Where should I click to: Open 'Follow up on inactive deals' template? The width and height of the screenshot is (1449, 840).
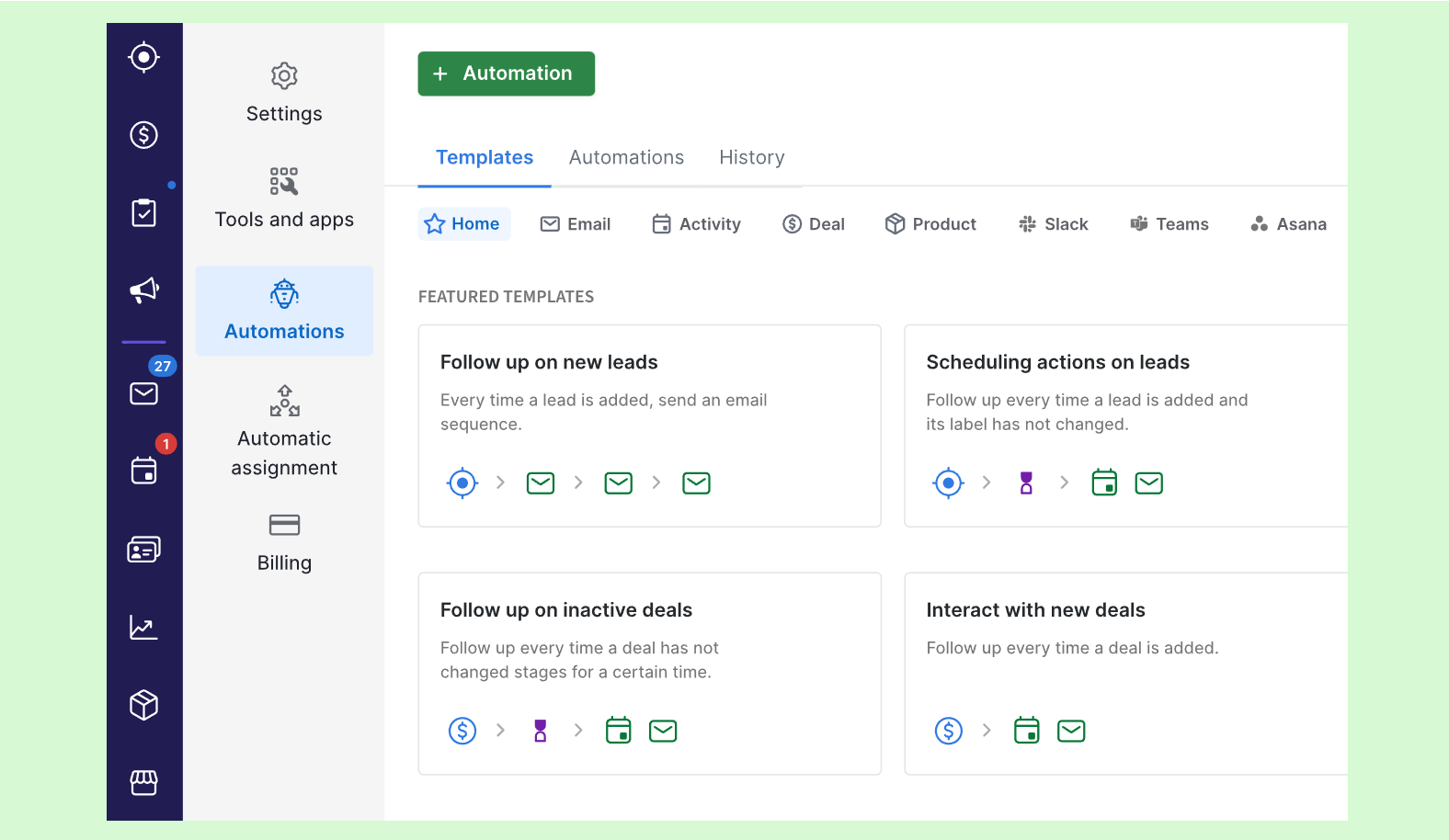tap(649, 674)
